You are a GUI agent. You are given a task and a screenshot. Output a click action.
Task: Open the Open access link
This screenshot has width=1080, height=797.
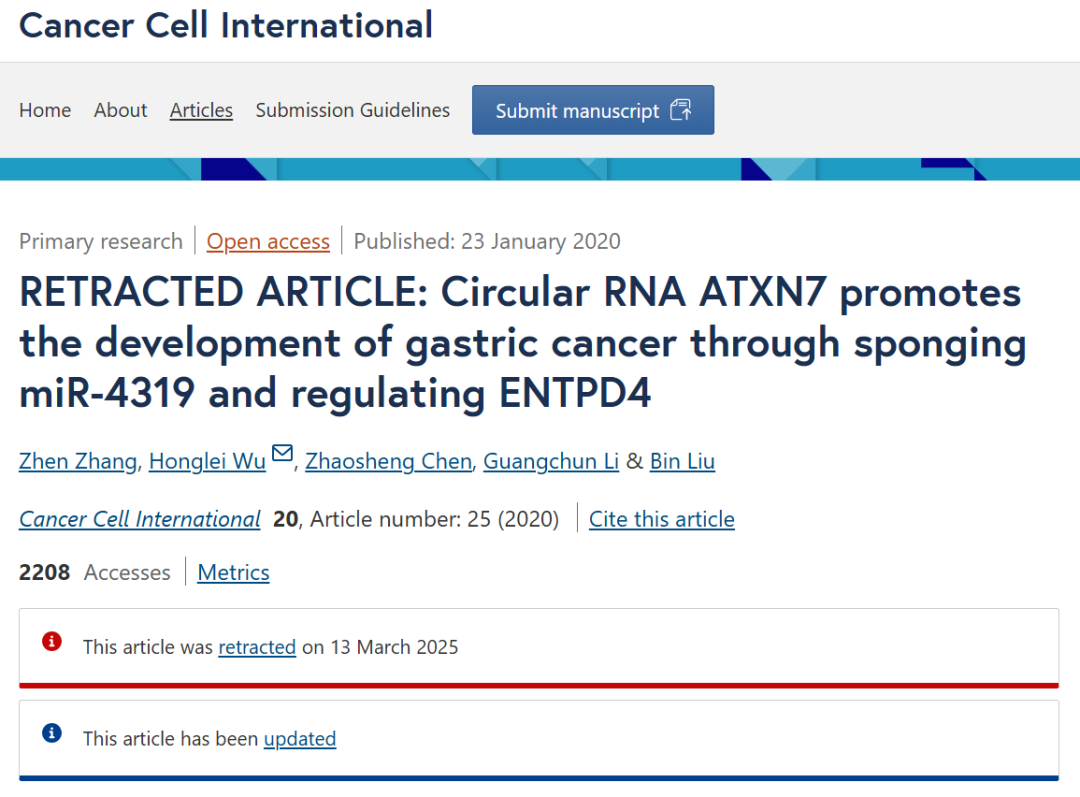point(268,242)
